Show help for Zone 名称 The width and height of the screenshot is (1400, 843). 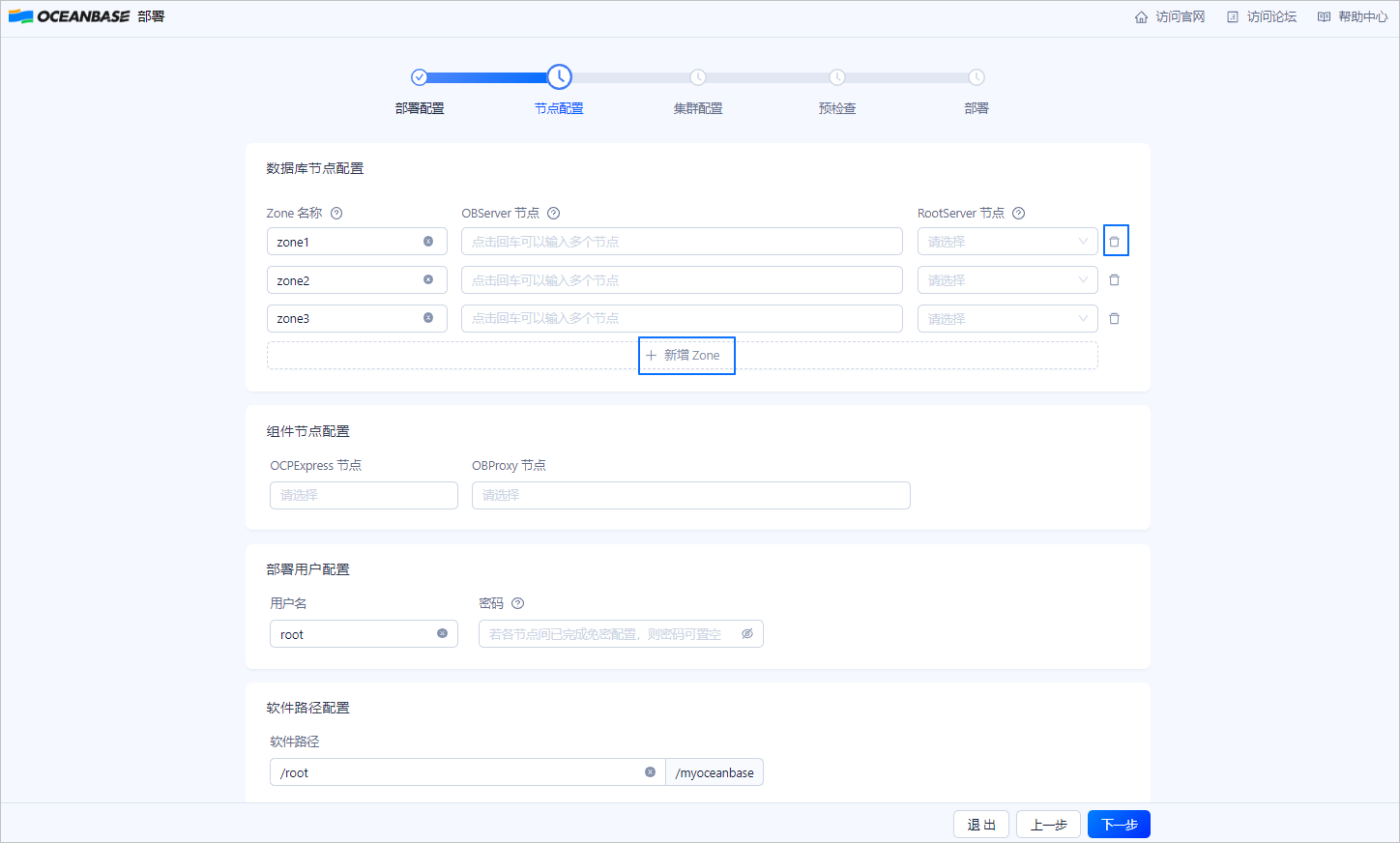point(336,213)
